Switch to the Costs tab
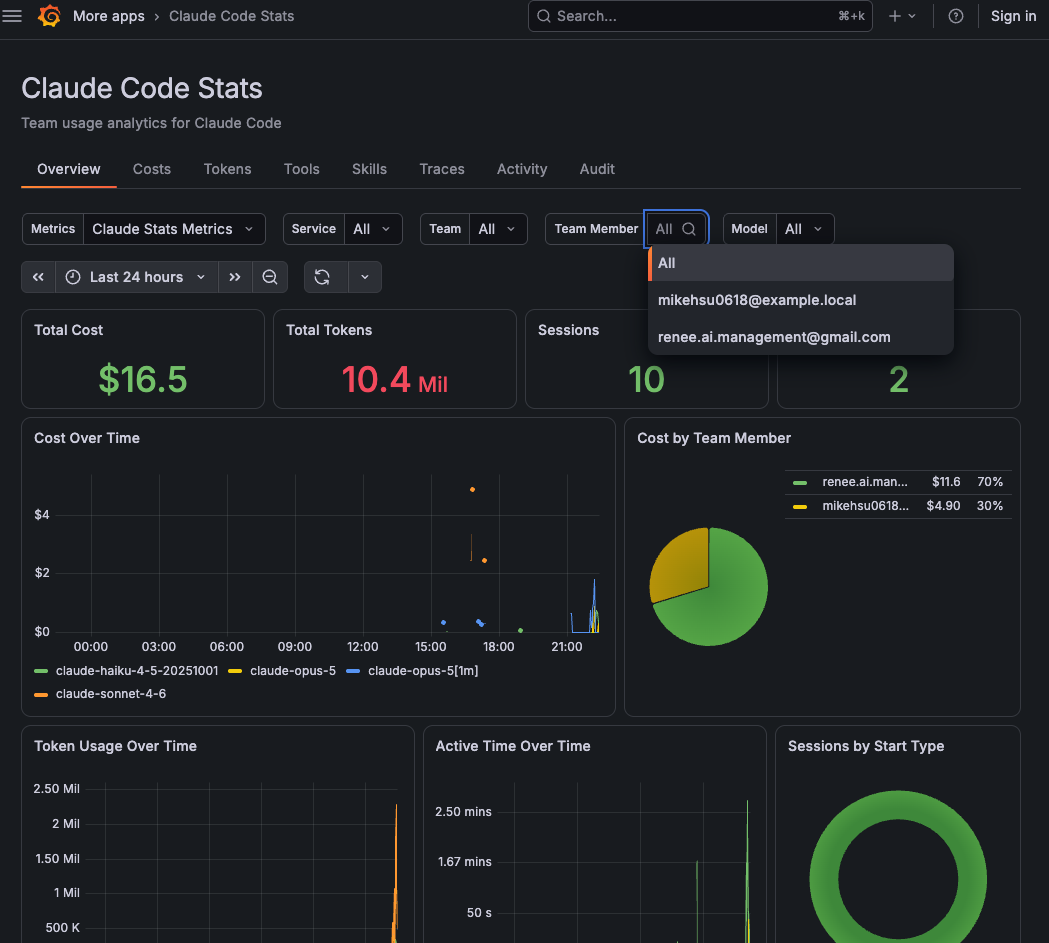This screenshot has width=1049, height=943. point(152,169)
